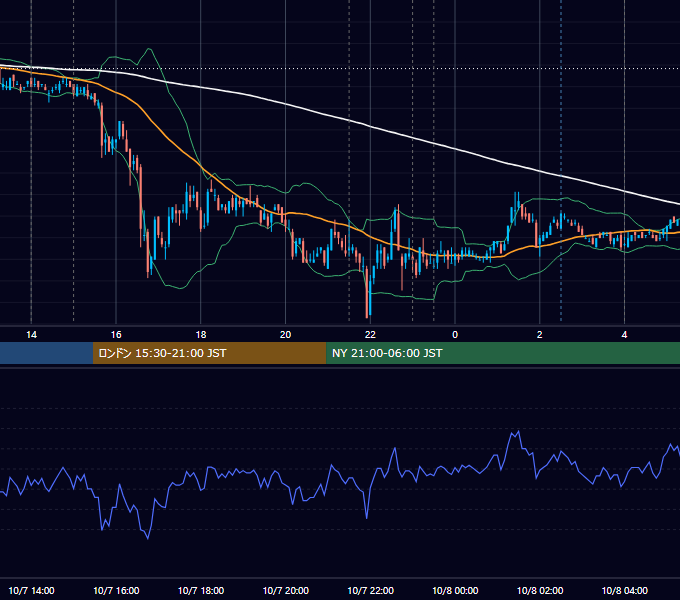
Task: Click the NY 21:00-06:00 JST session band
Action: 503,353
